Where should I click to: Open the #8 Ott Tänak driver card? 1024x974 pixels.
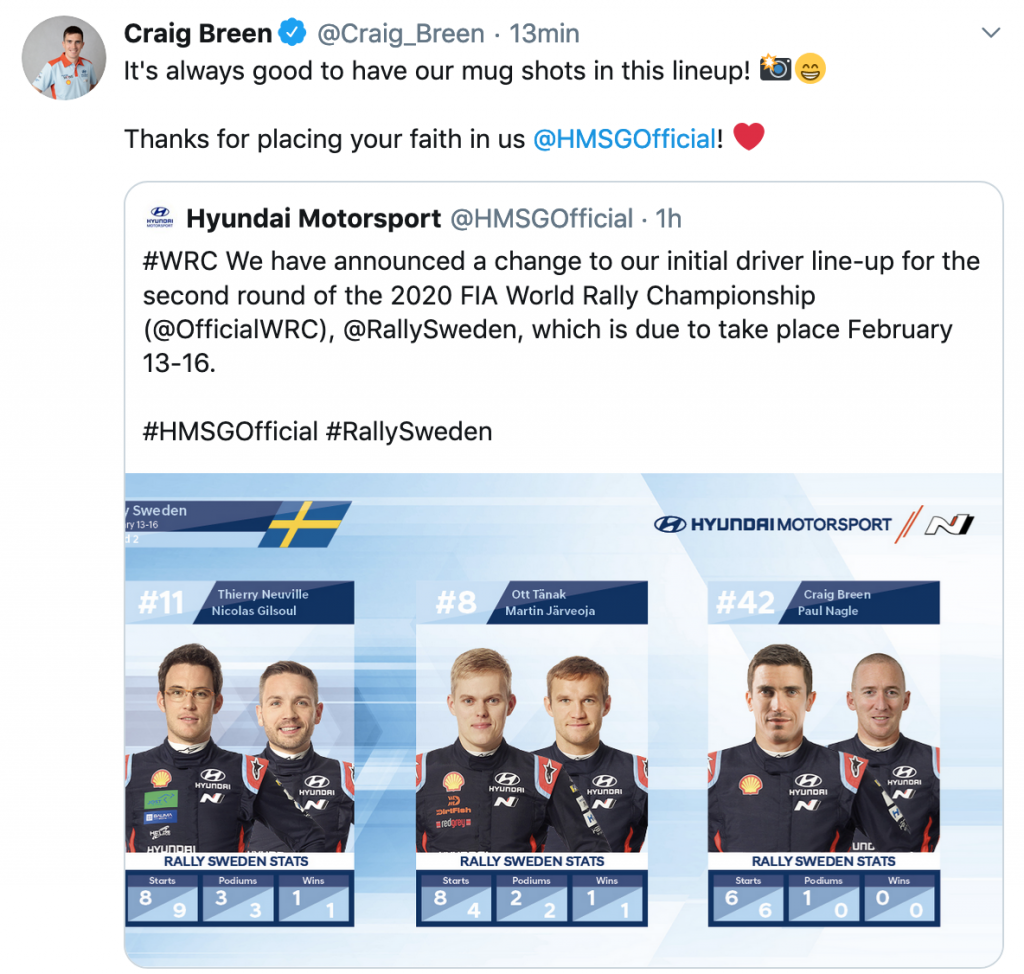point(532,753)
